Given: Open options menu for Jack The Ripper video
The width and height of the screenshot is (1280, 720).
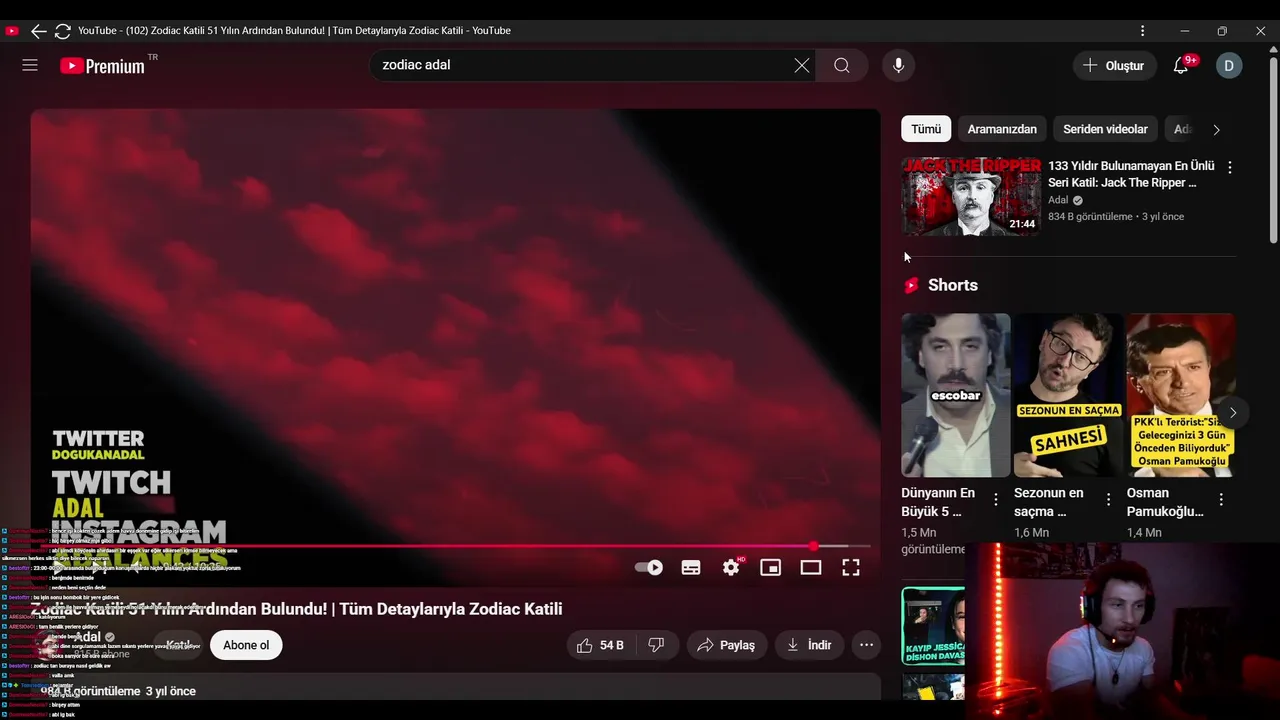Looking at the screenshot, I should [x=1230, y=168].
